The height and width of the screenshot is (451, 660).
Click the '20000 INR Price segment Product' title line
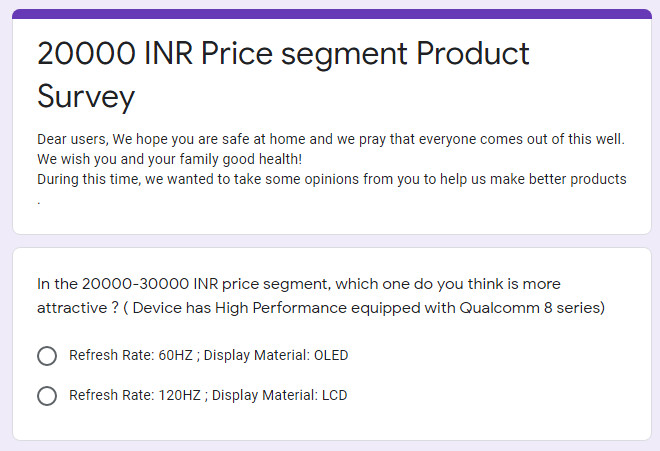tap(283, 54)
